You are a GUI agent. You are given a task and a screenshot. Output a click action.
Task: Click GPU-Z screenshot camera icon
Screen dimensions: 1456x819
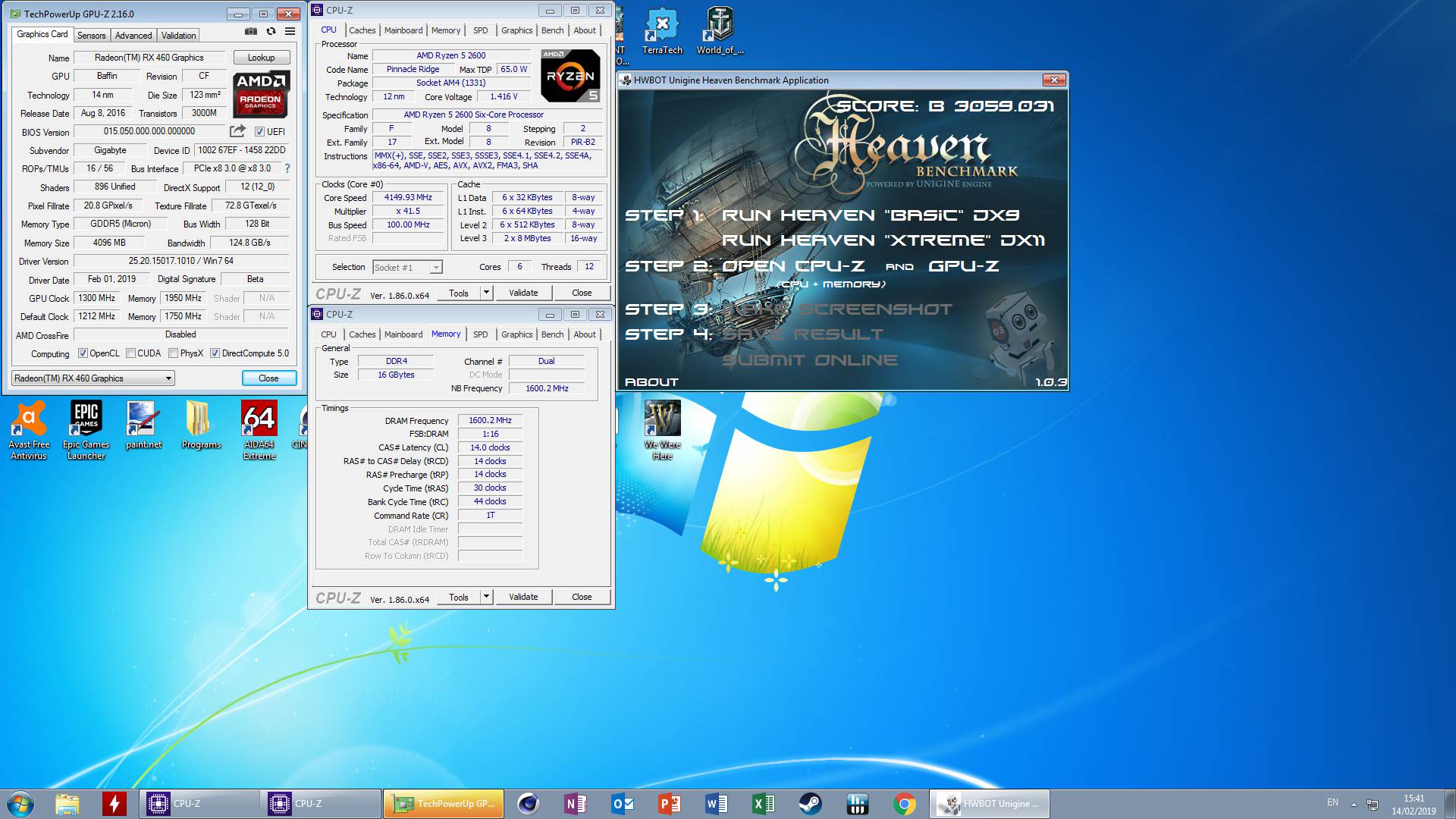pos(251,32)
